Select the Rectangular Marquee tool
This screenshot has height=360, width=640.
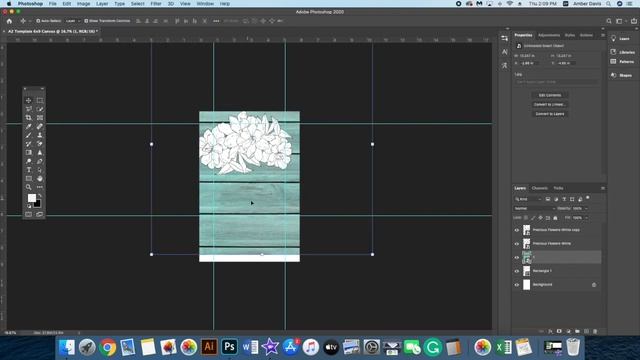40,100
